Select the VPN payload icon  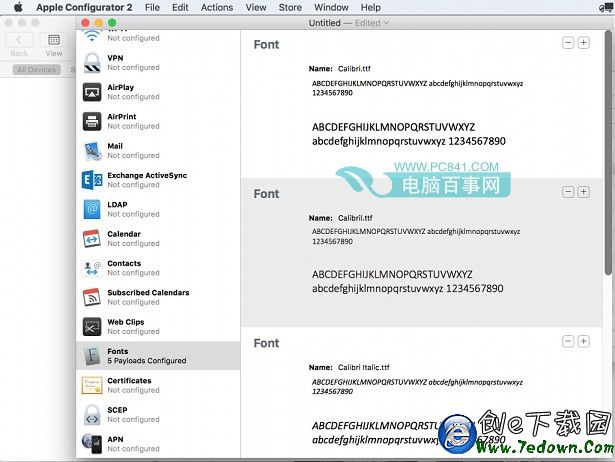(92, 63)
